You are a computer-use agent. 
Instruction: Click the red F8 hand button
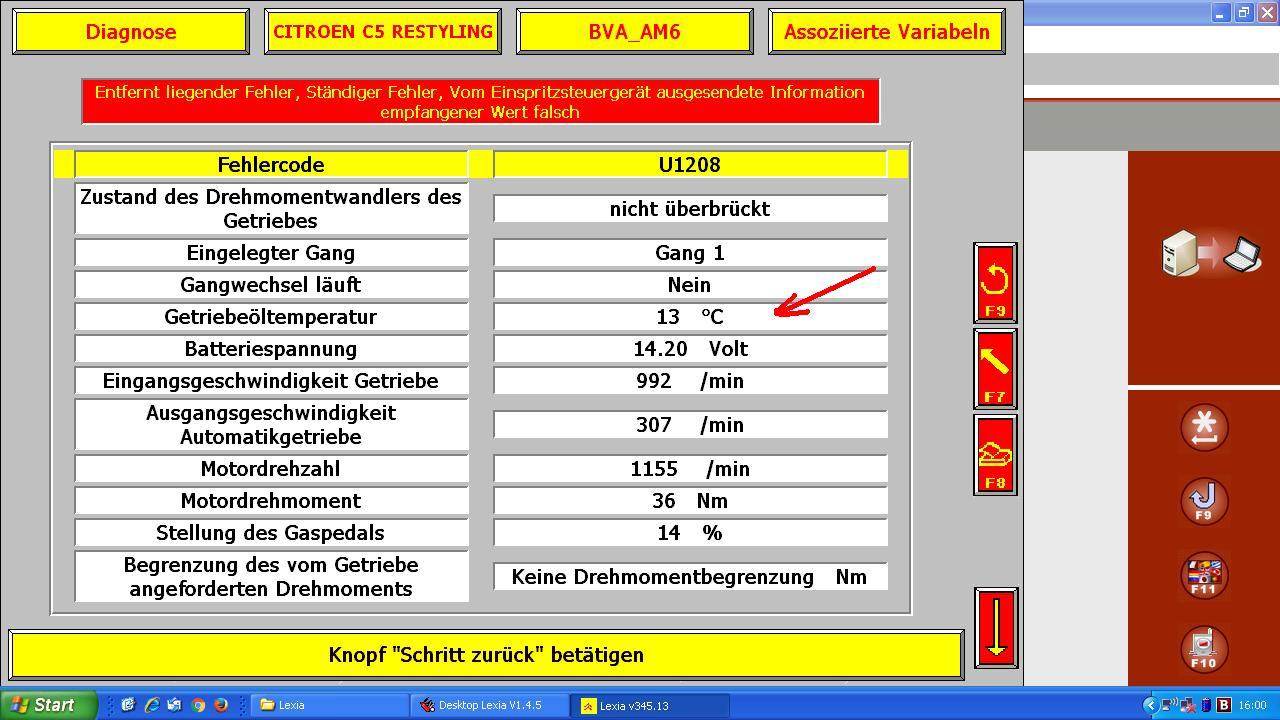(x=995, y=455)
